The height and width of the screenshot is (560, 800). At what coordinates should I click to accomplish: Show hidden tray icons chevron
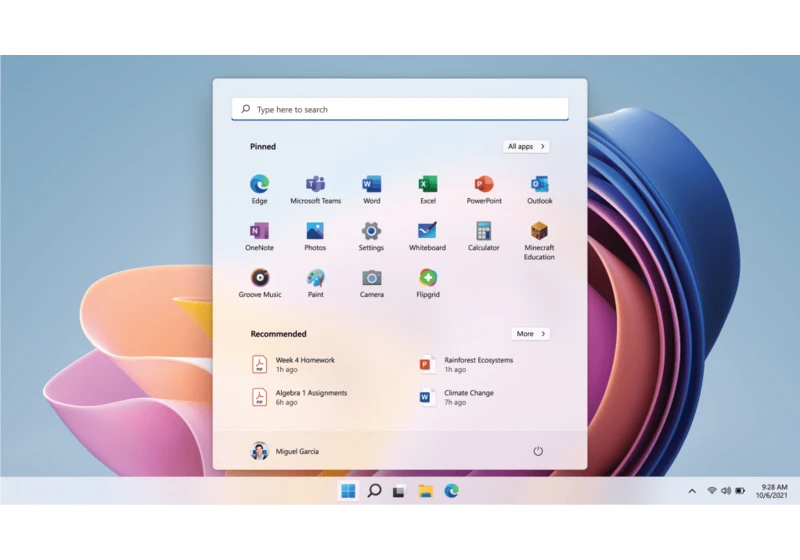pos(692,491)
